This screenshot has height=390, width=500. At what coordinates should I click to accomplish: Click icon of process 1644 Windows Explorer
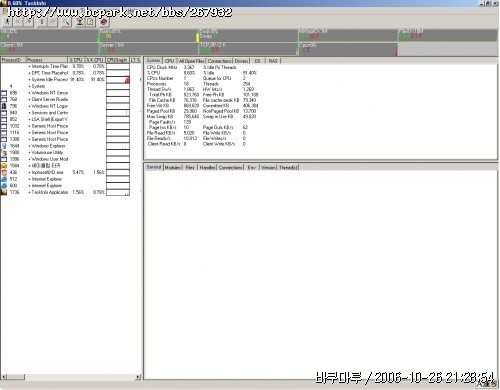4,146
